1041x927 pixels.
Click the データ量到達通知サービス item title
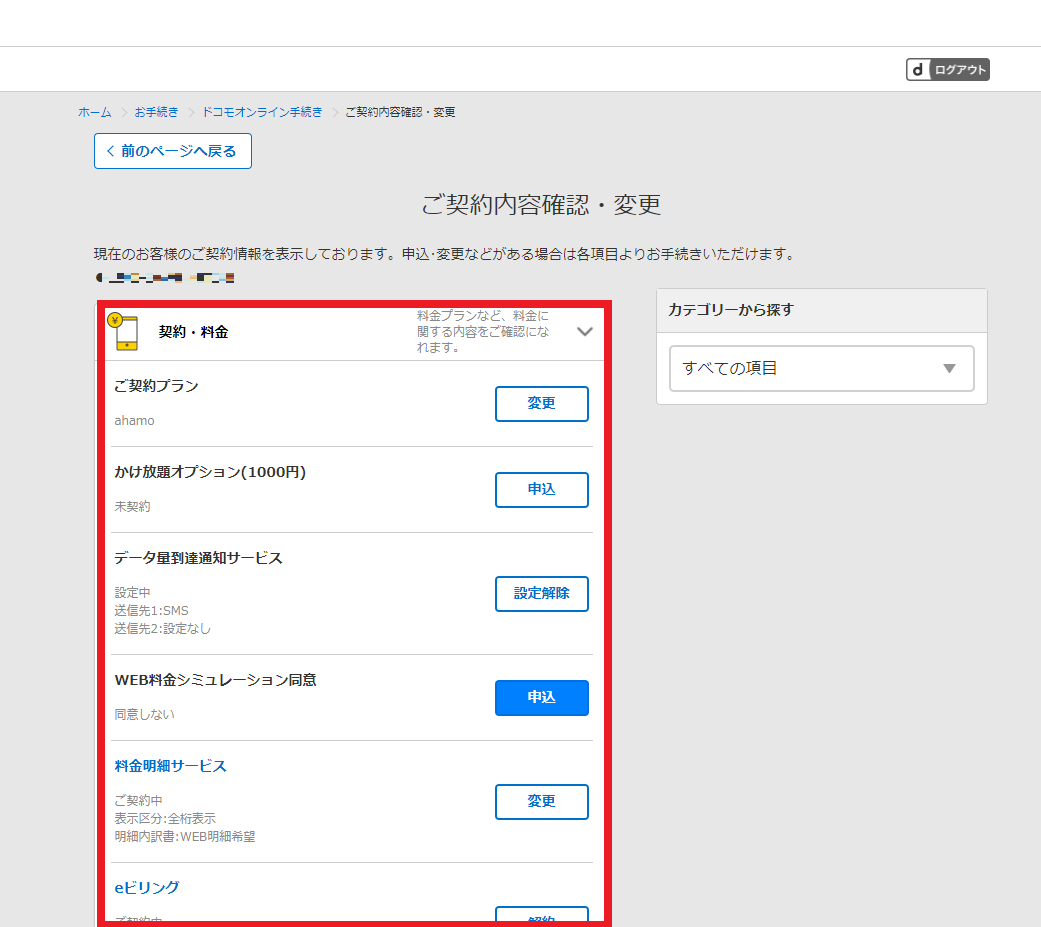199,558
